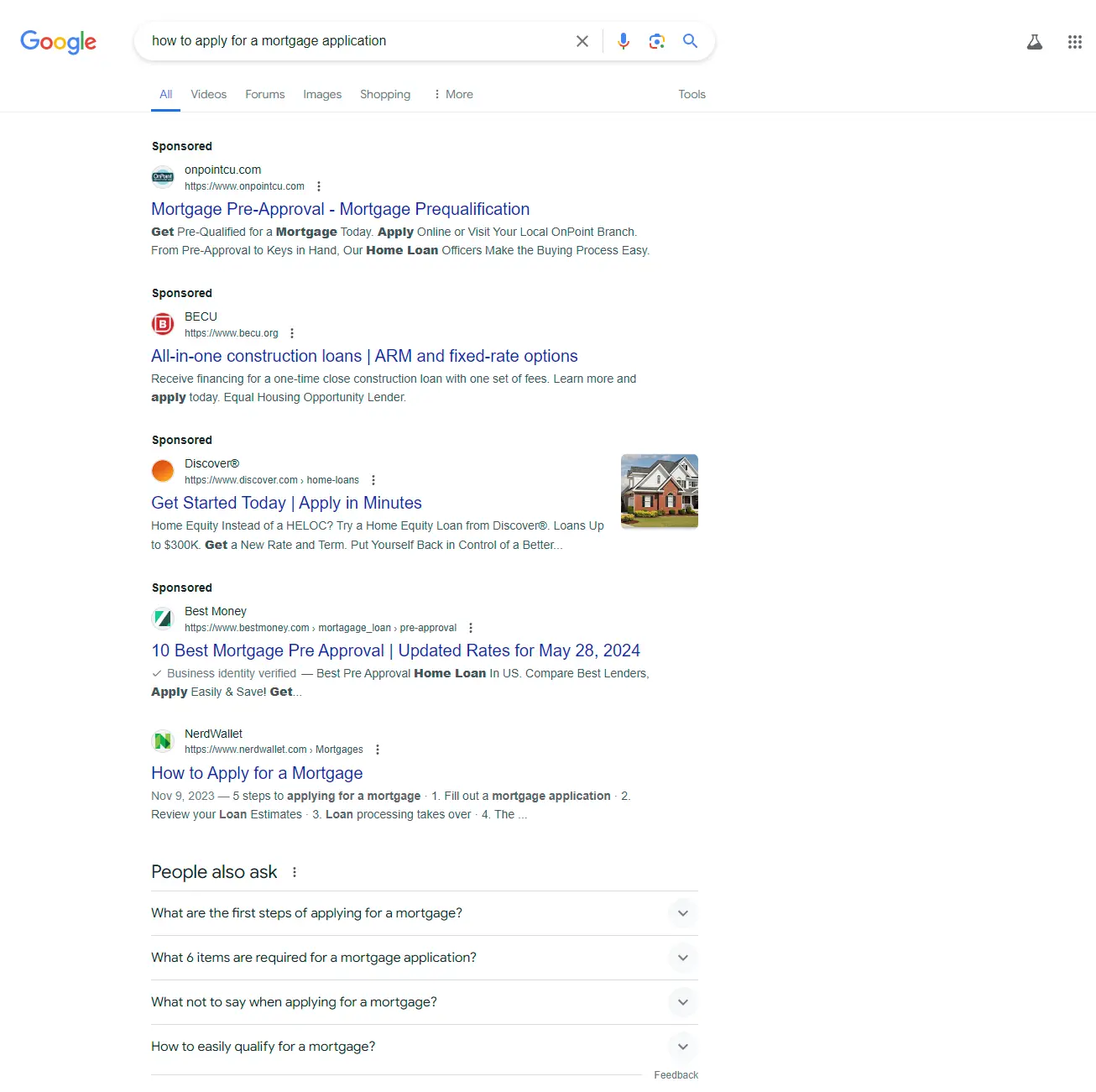This screenshot has width=1096, height=1092.
Task: Open All-in-one construction loans link
Action: tap(364, 356)
